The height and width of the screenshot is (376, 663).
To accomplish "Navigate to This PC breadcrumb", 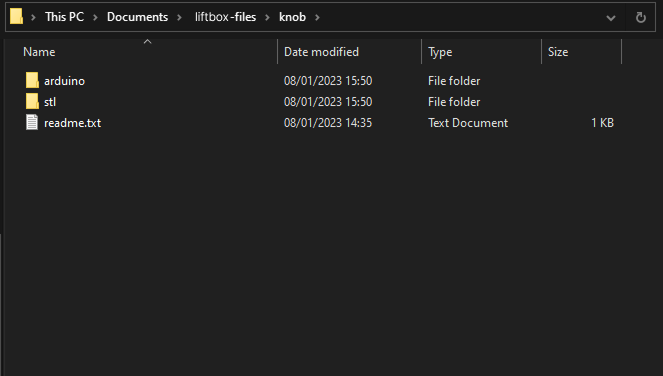I will 64,17.
